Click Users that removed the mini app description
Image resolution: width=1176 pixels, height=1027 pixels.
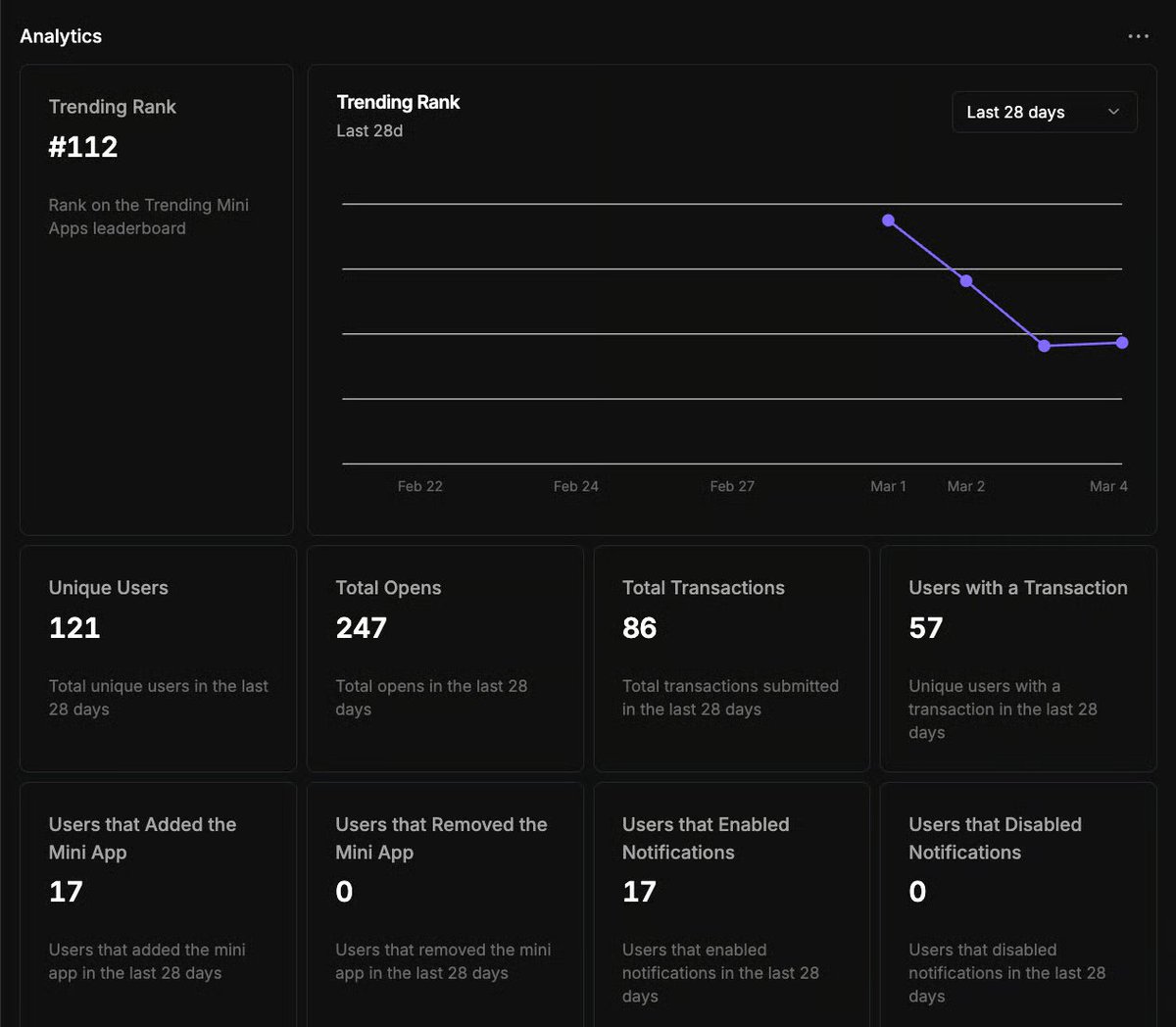[x=443, y=961]
